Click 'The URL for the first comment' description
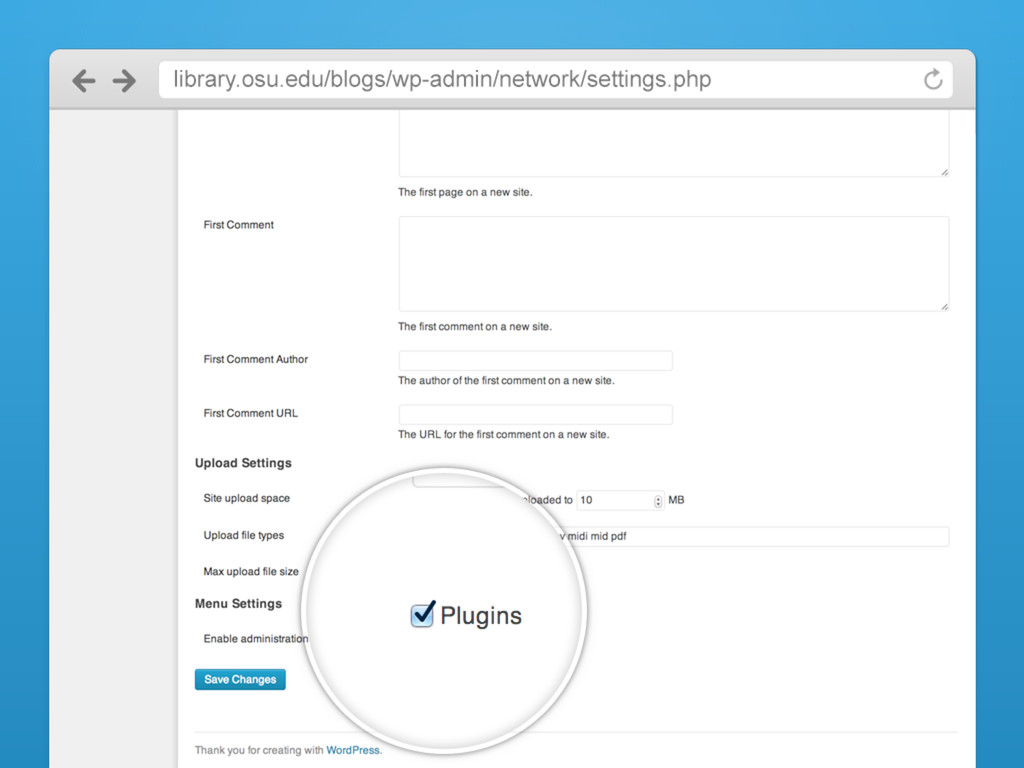The height and width of the screenshot is (768, 1024). point(504,435)
